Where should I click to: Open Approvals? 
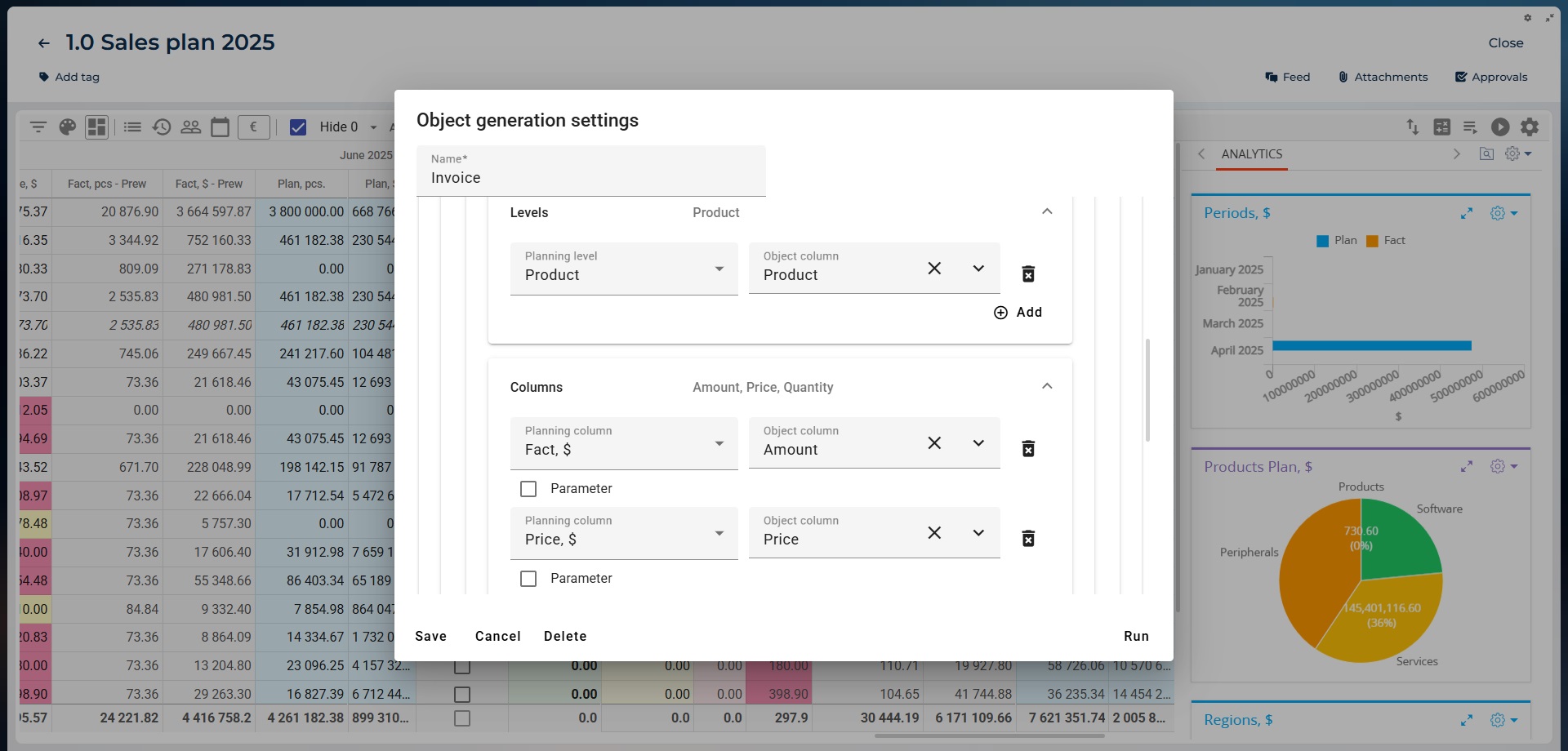[x=1491, y=77]
